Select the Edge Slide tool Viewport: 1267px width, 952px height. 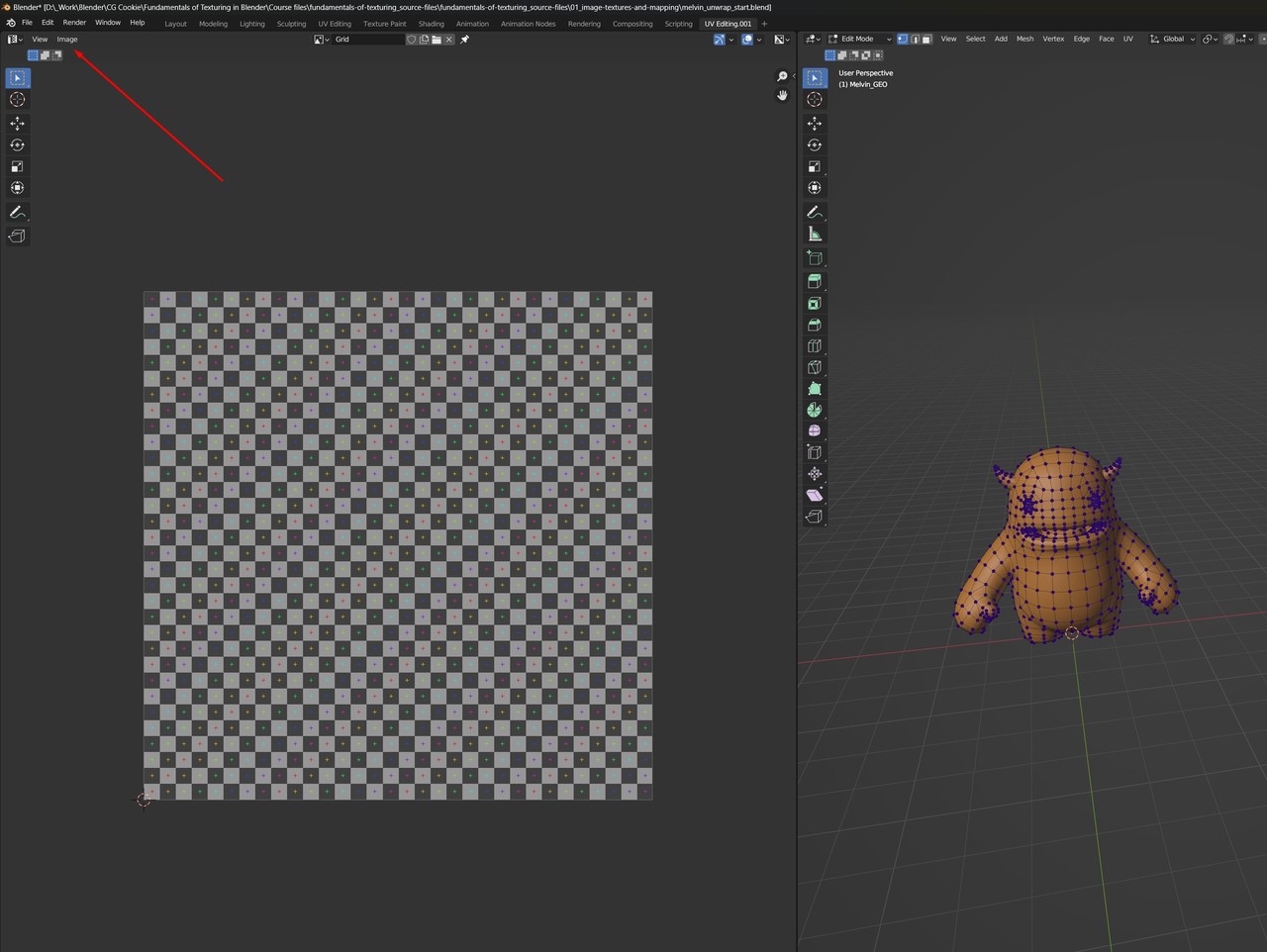point(815,452)
